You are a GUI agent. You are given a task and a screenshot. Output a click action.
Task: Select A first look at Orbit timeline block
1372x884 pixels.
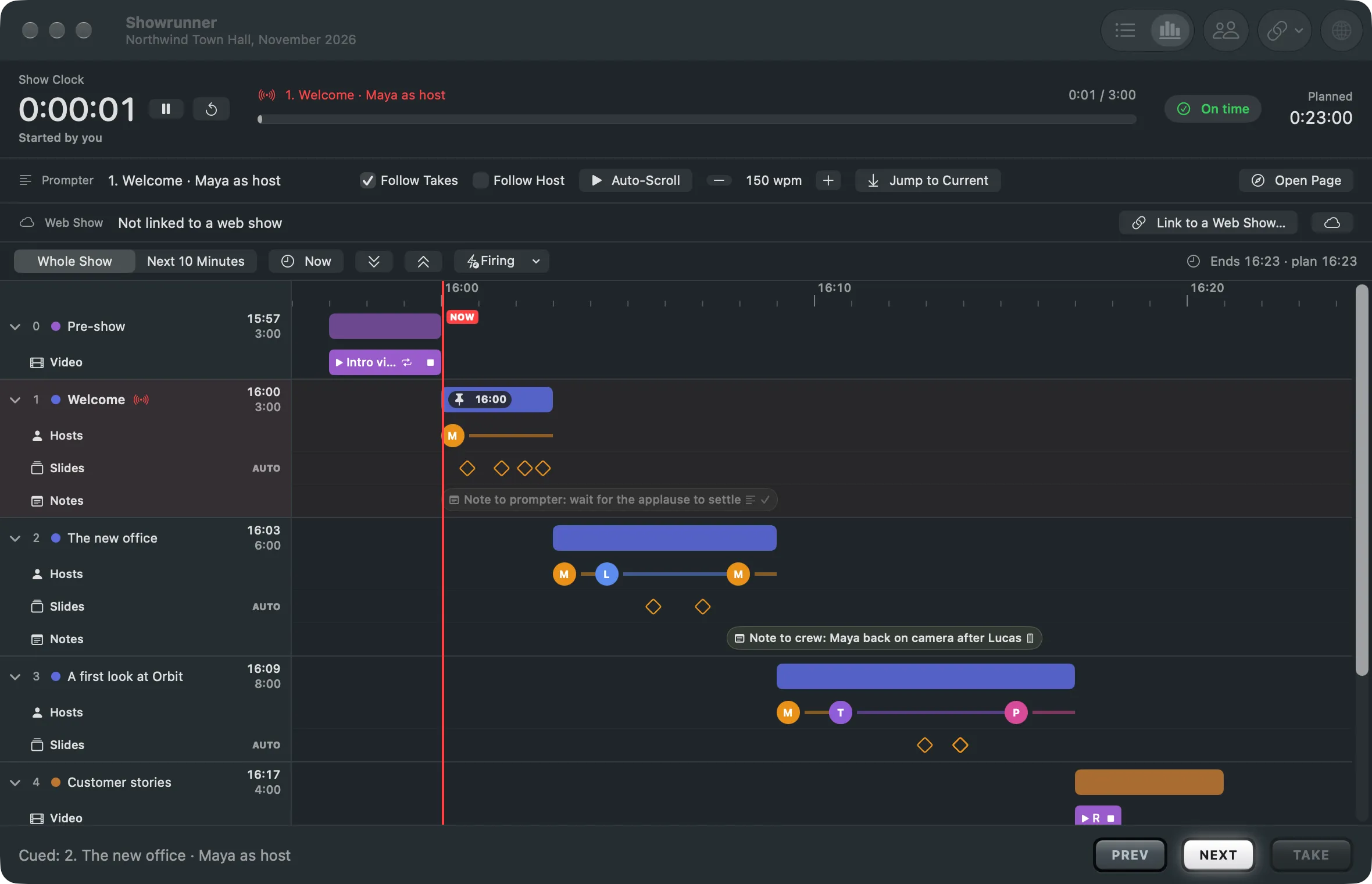926,676
